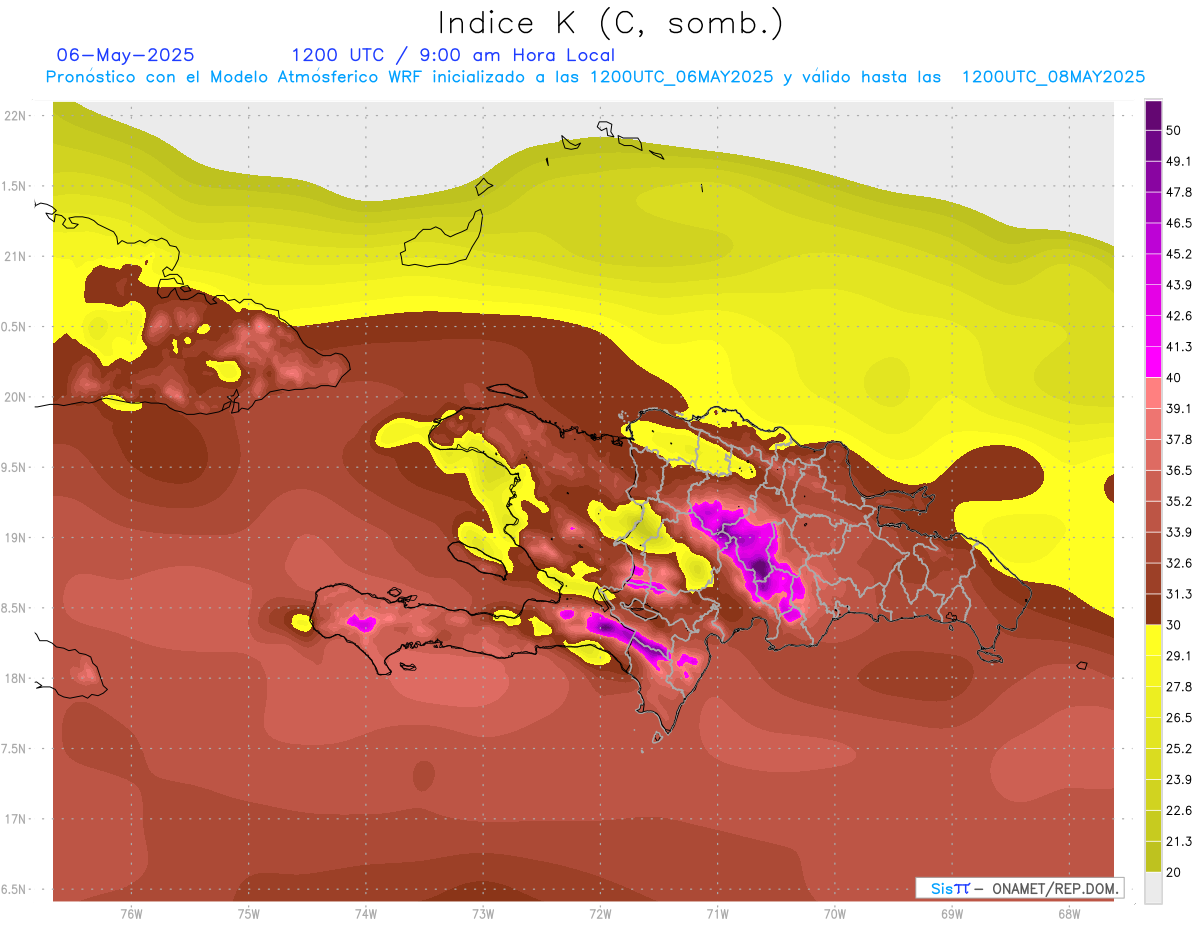Click the '20' color scale value
The height and width of the screenshot is (927, 1200).
pyautogui.click(x=1174, y=872)
